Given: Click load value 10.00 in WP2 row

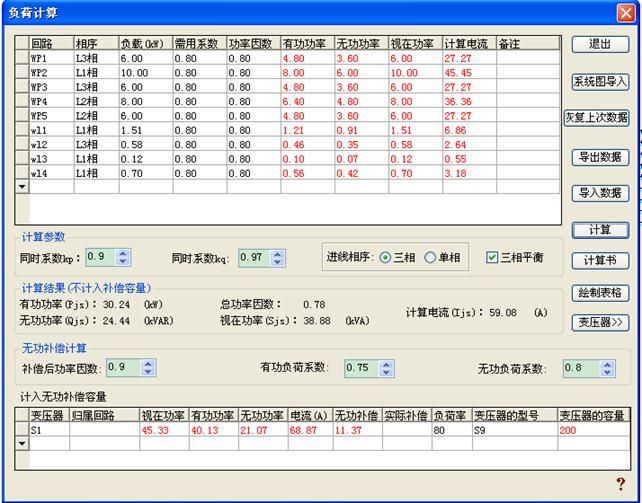Looking at the screenshot, I should pyautogui.click(x=146, y=72).
